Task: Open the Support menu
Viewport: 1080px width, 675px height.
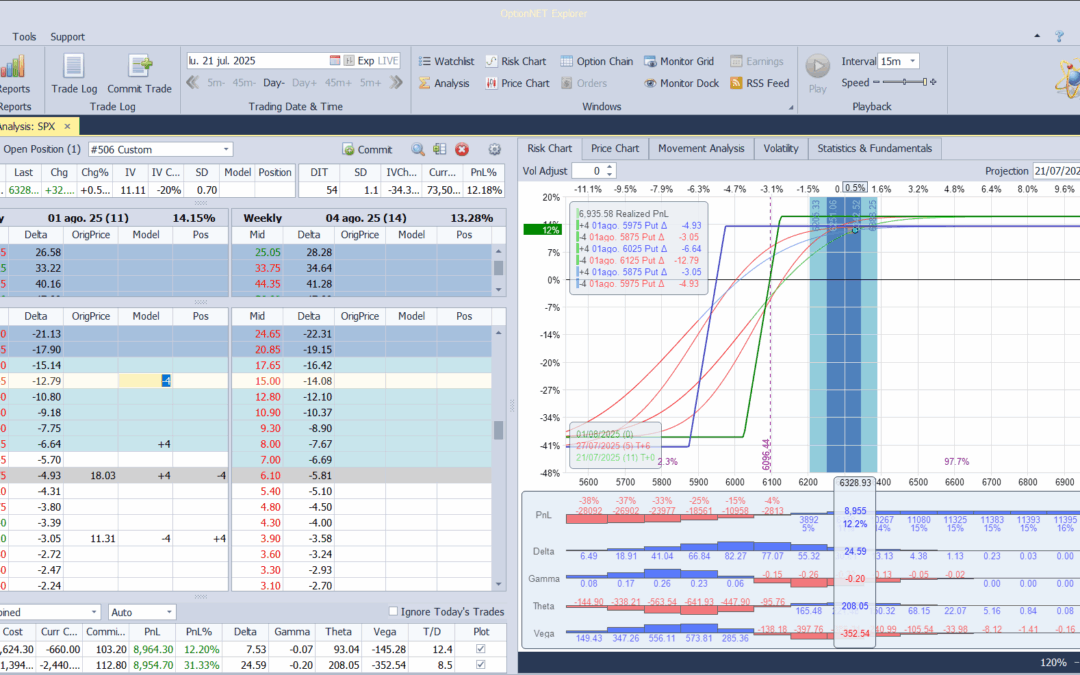Action: 67,37
